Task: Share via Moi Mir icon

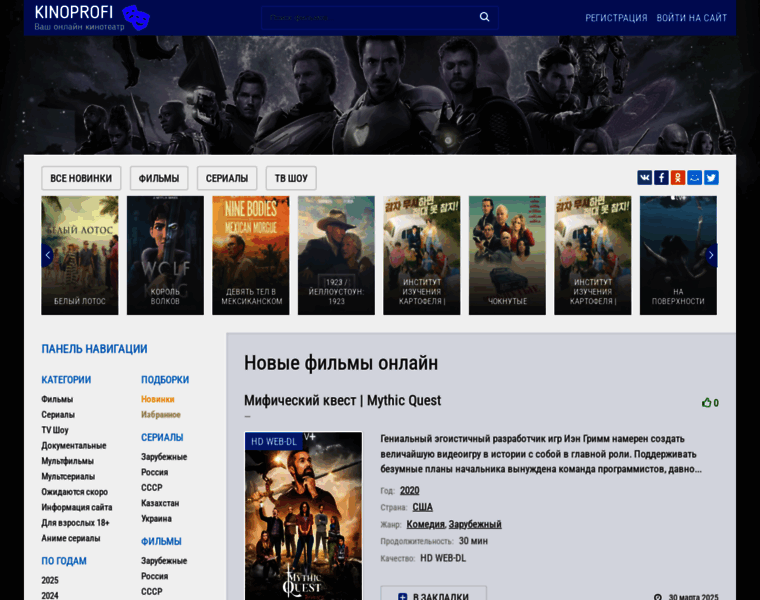Action: [695, 178]
